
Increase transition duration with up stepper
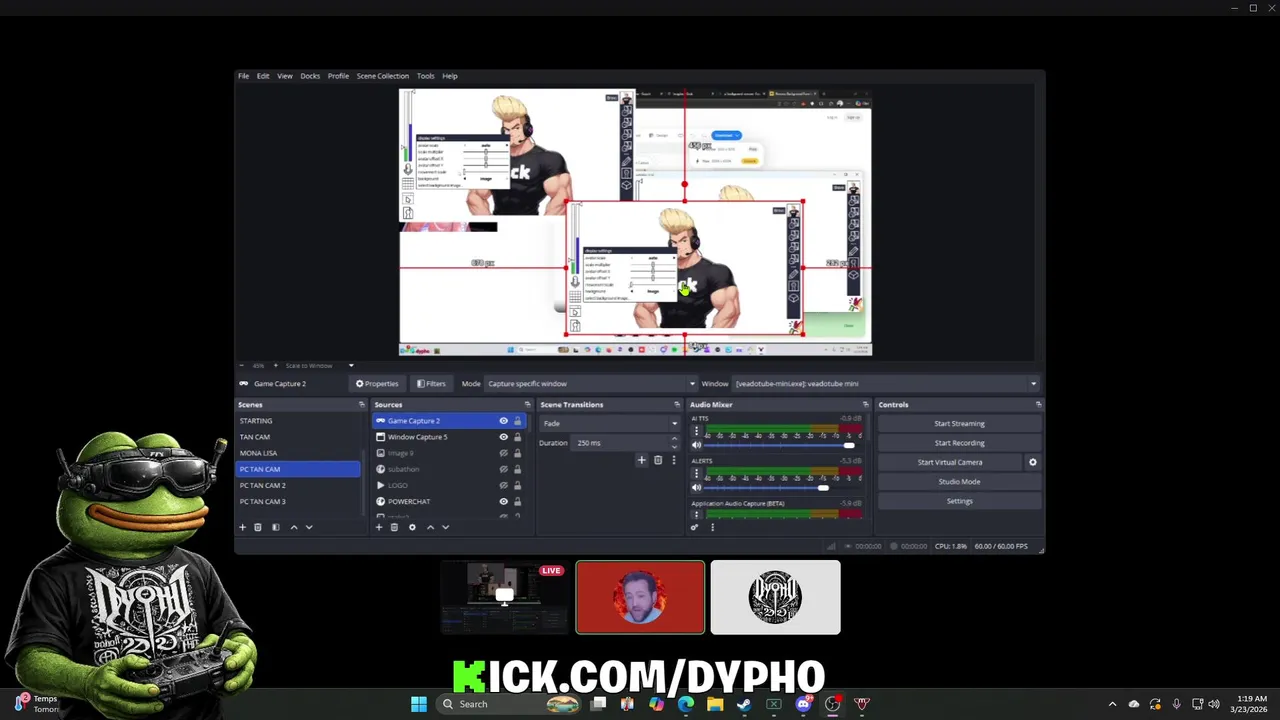coord(673,439)
